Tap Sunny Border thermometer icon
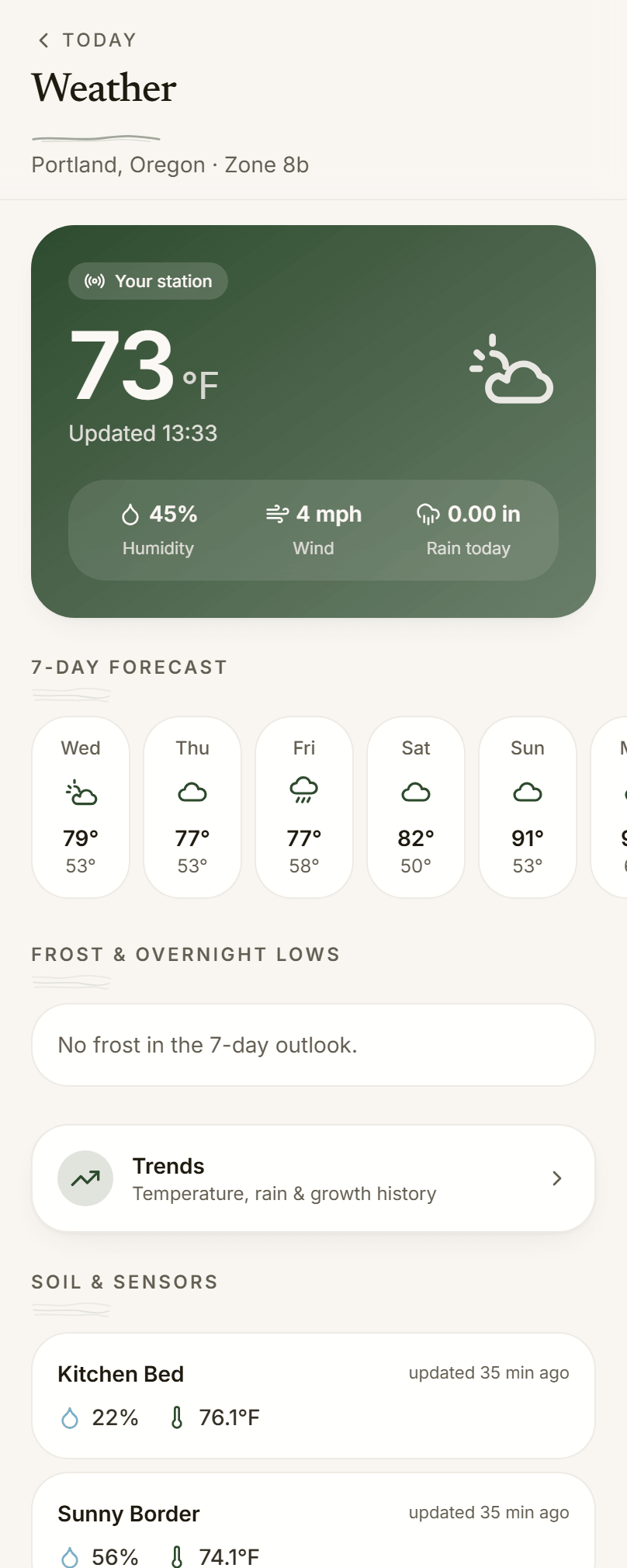 177,1556
